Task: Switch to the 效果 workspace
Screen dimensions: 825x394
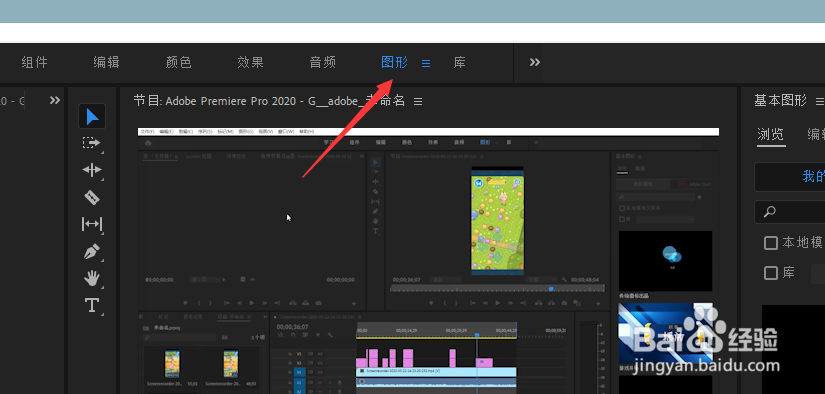Action: click(250, 63)
